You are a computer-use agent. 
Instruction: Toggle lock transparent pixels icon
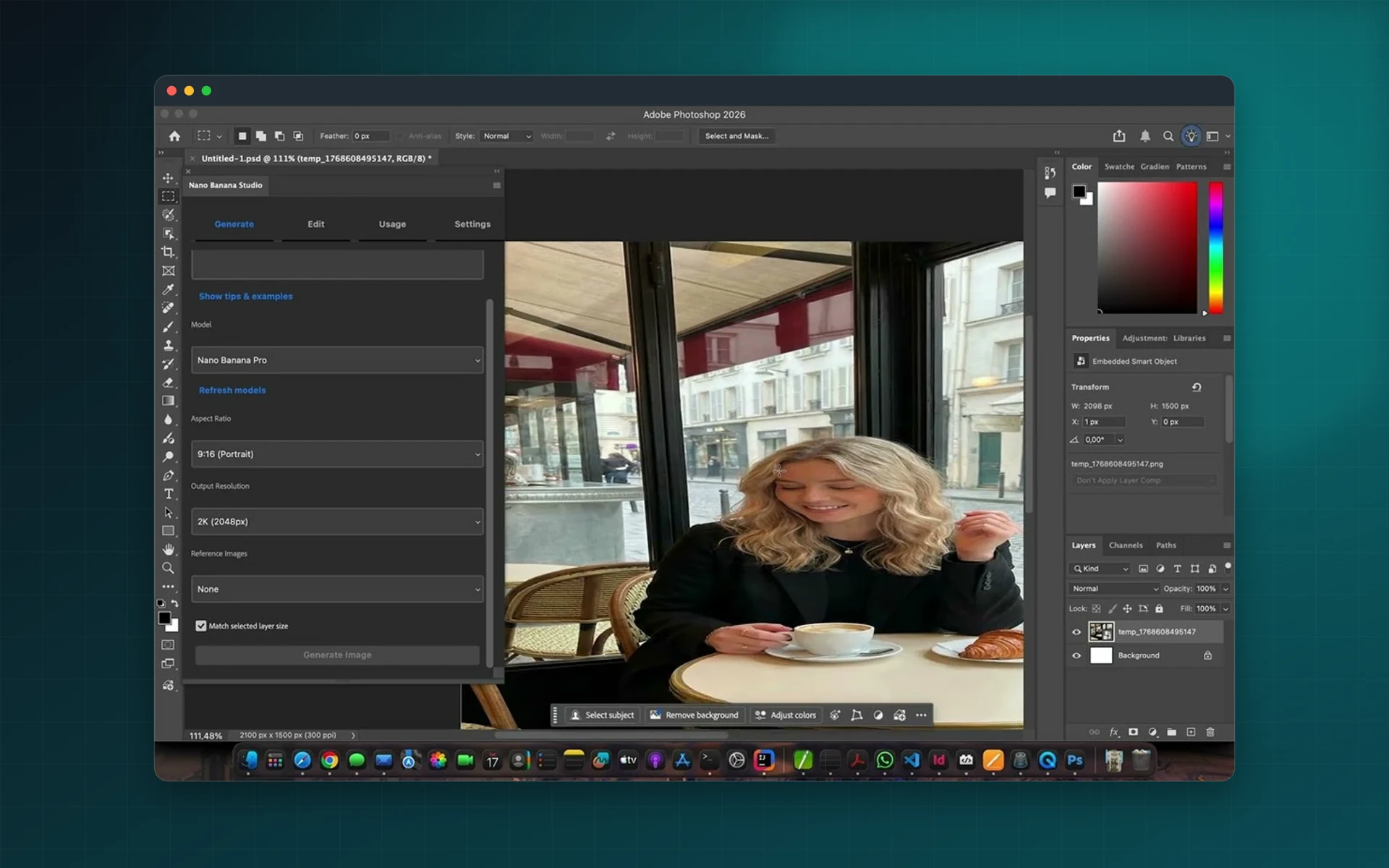[x=1097, y=608]
